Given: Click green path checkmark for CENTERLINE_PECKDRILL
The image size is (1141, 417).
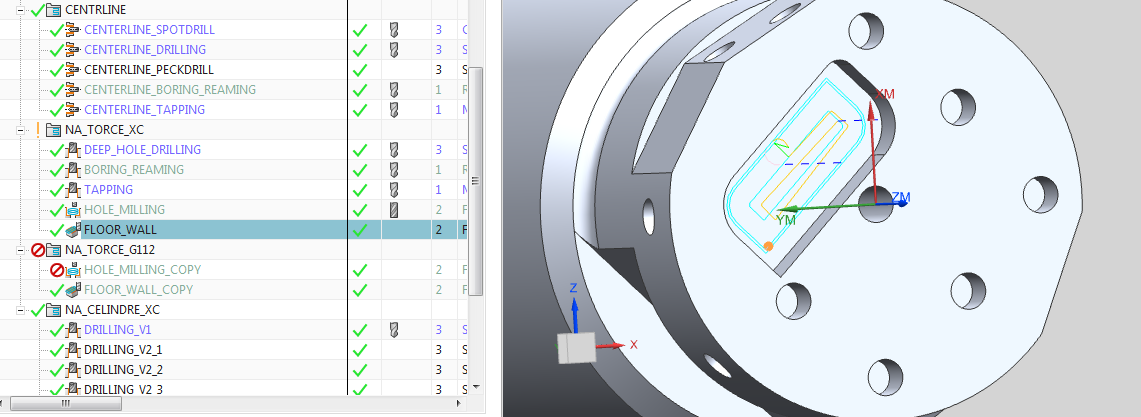Looking at the screenshot, I should click(x=360, y=70).
